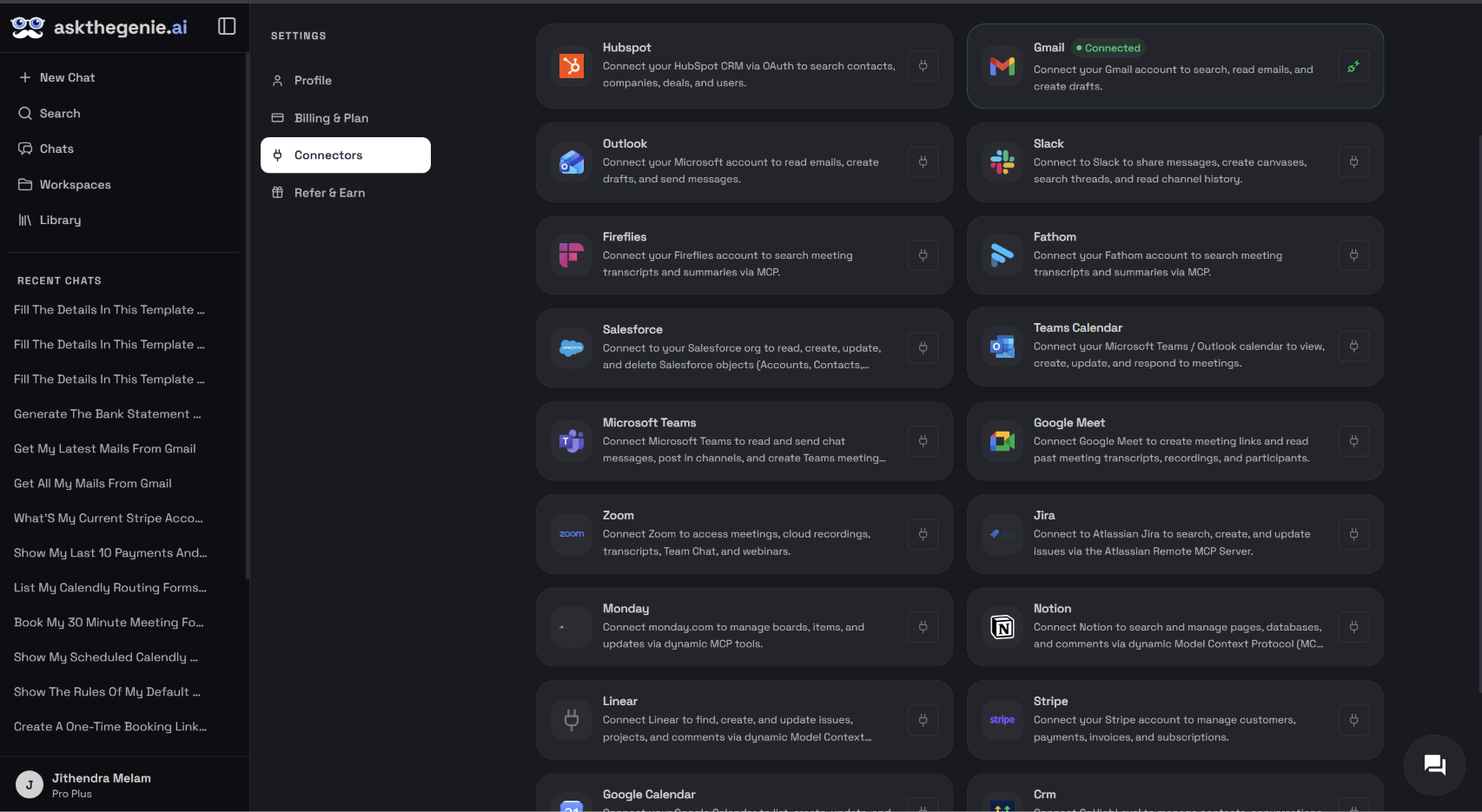Screen dimensions: 1482x812
Task: Click the Microsoft Teams logo icon
Action: point(572,441)
